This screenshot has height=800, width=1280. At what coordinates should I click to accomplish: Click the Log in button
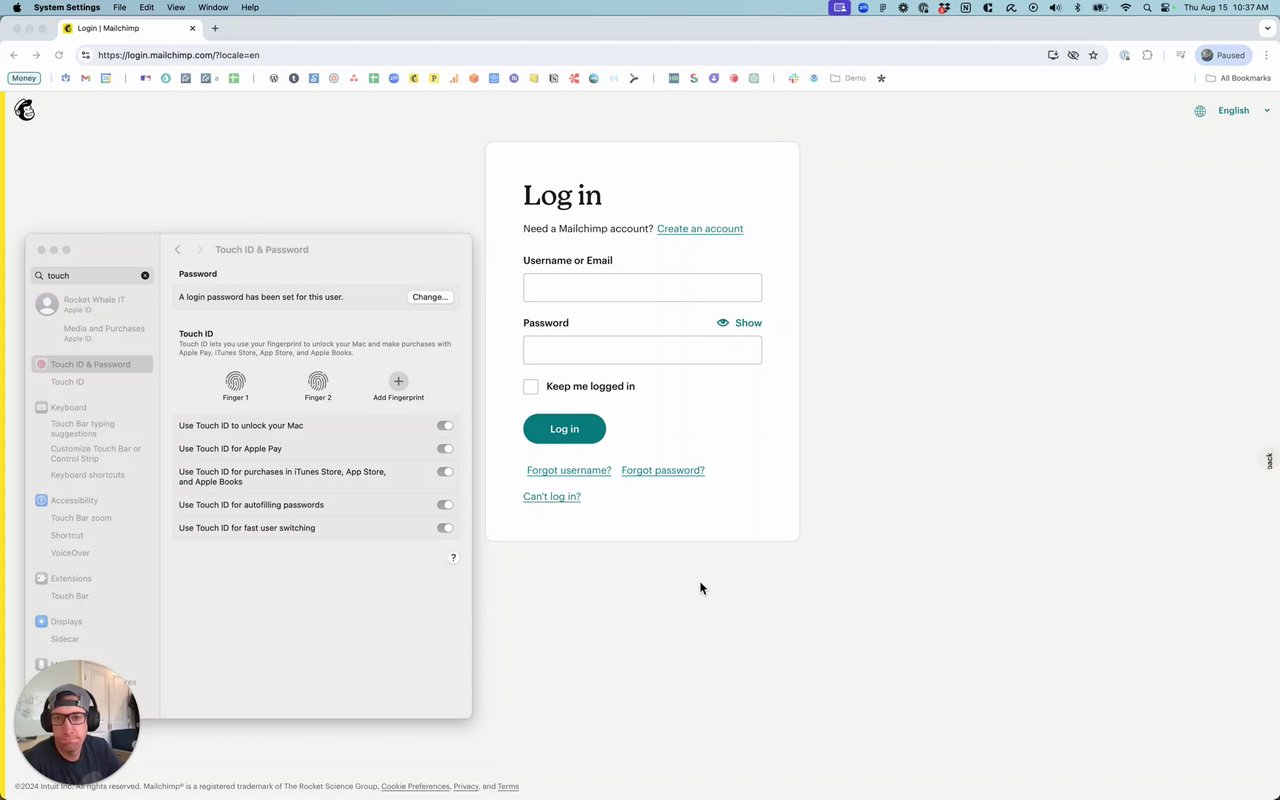pos(564,429)
